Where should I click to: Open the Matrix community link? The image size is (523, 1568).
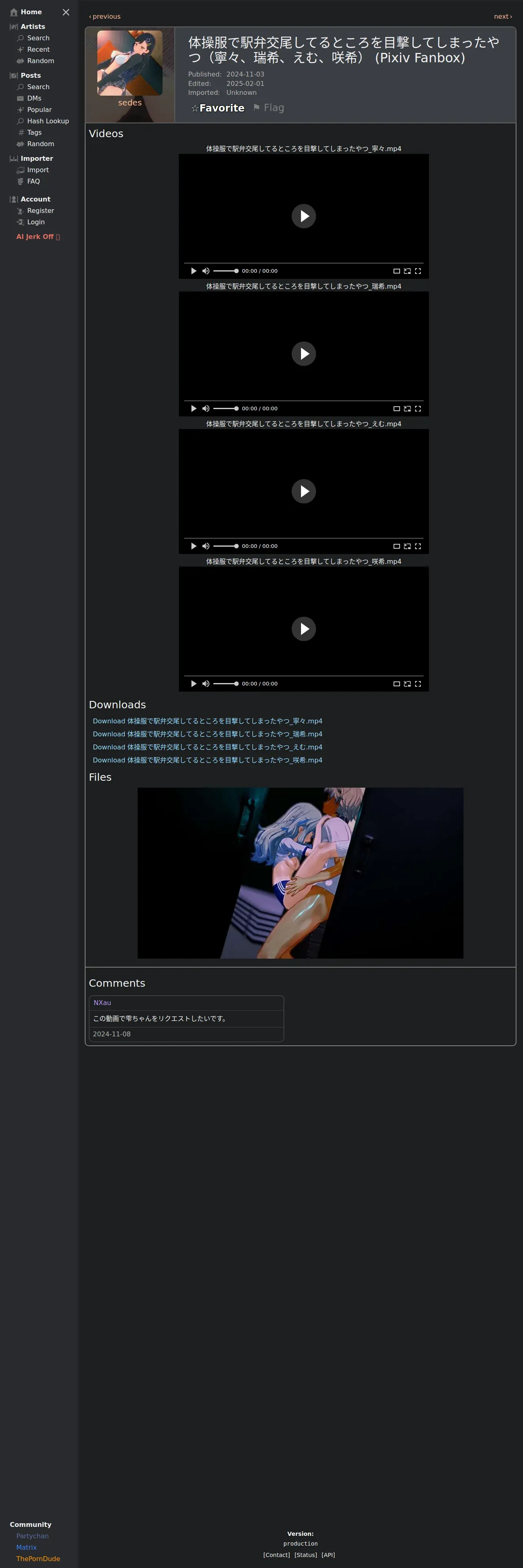[x=26, y=1547]
